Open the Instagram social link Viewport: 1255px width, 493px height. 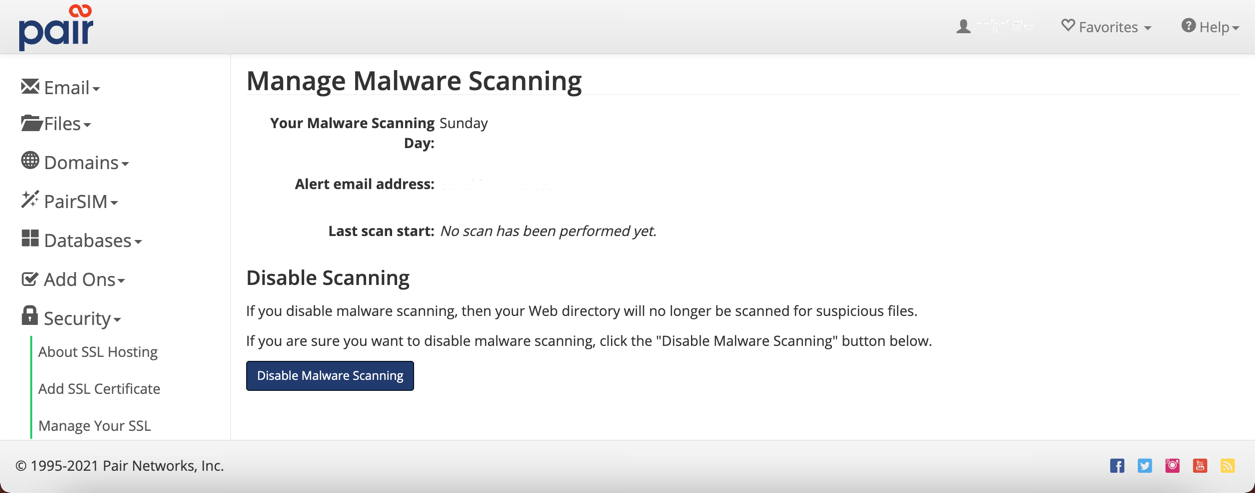1172,466
